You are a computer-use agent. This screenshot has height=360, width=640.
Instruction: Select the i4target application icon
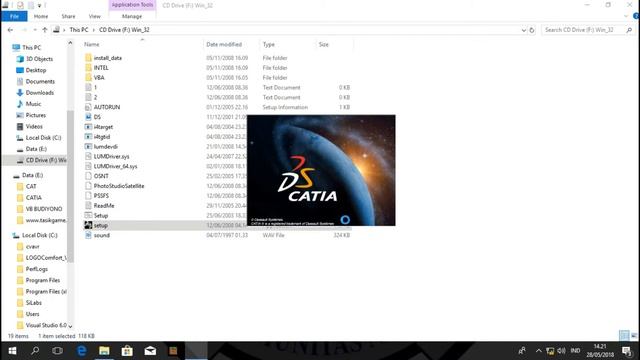point(88,127)
